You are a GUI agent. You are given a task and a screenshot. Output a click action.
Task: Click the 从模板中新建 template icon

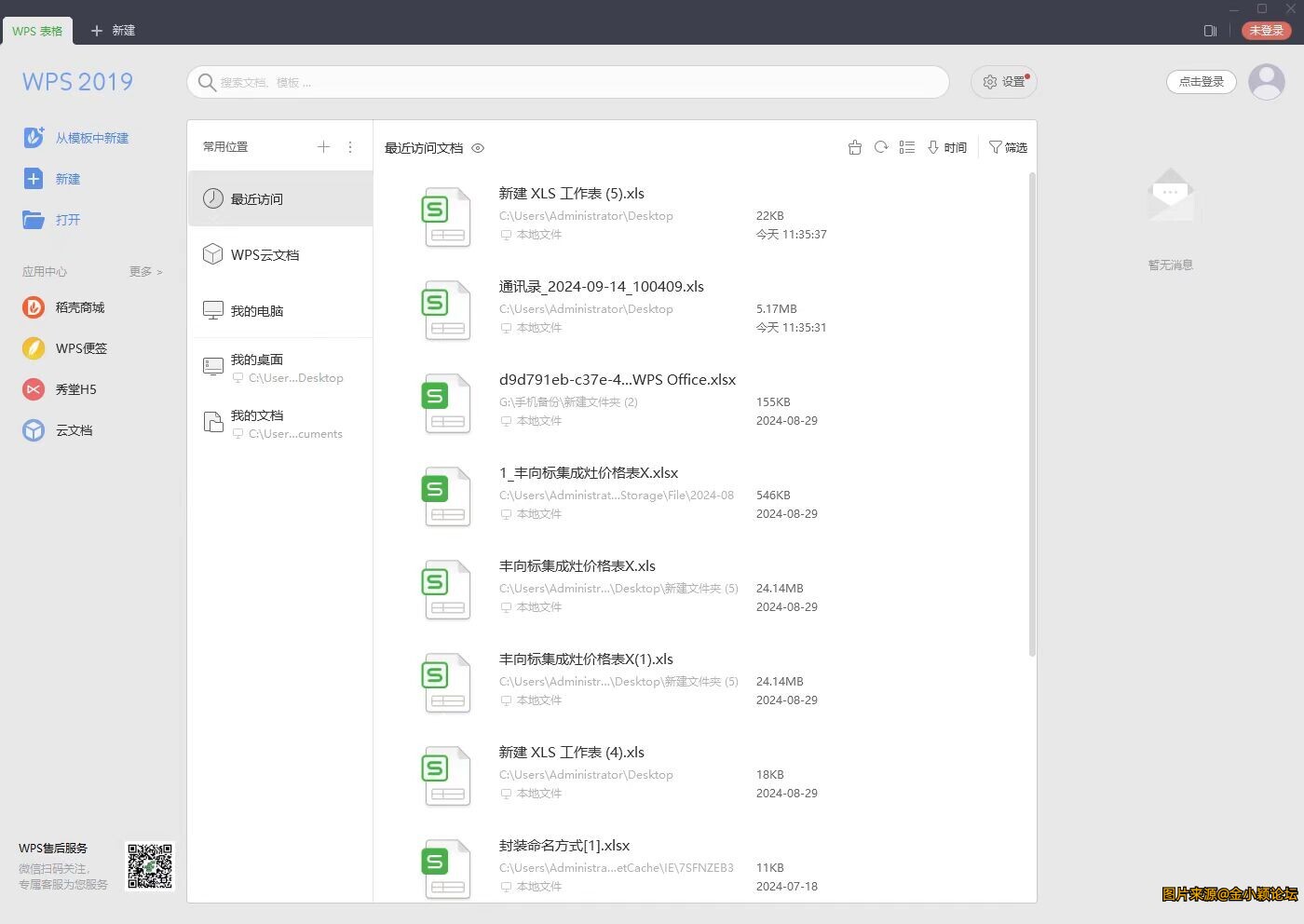34,137
